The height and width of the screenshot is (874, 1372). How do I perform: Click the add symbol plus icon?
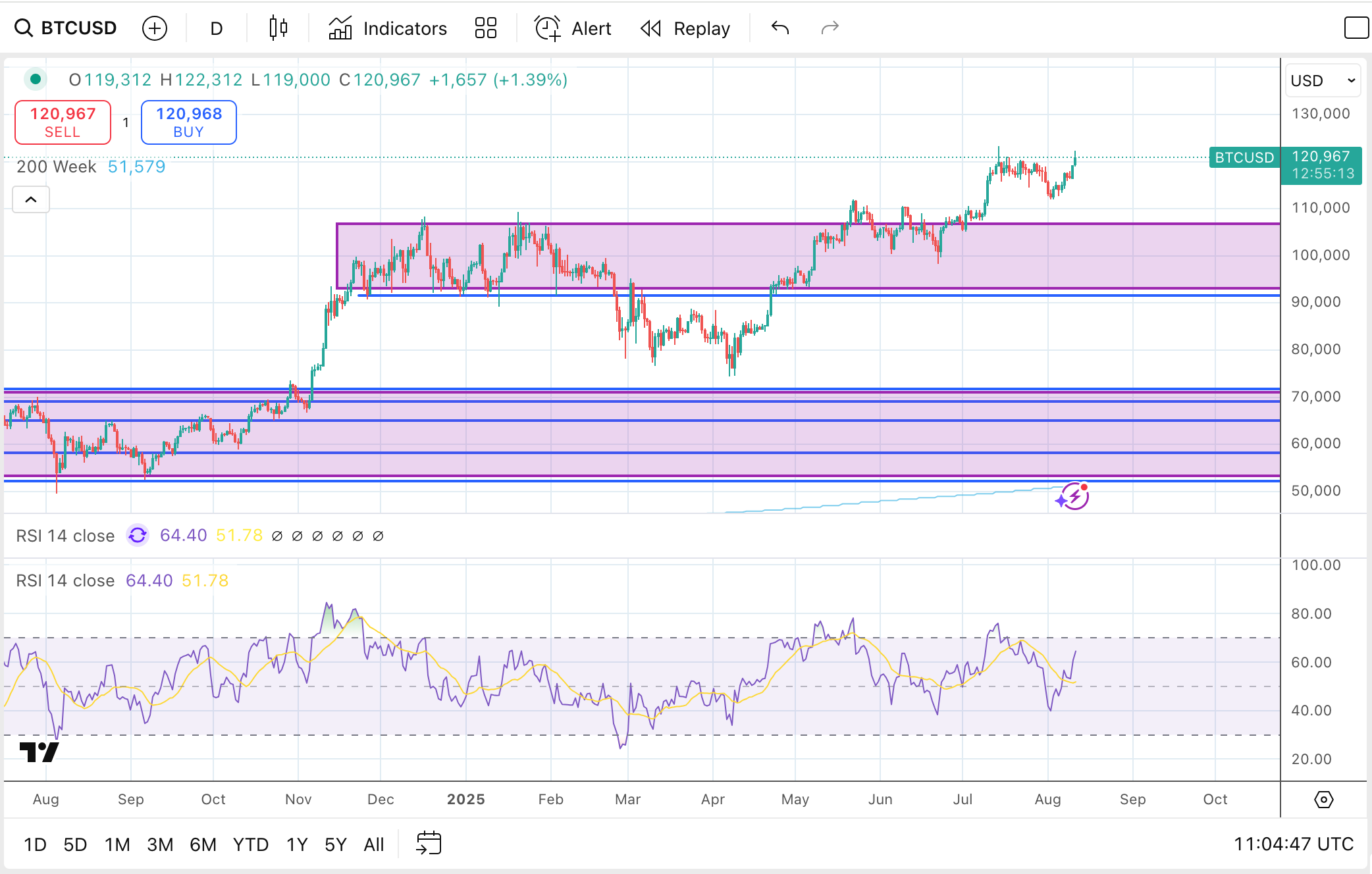155,28
